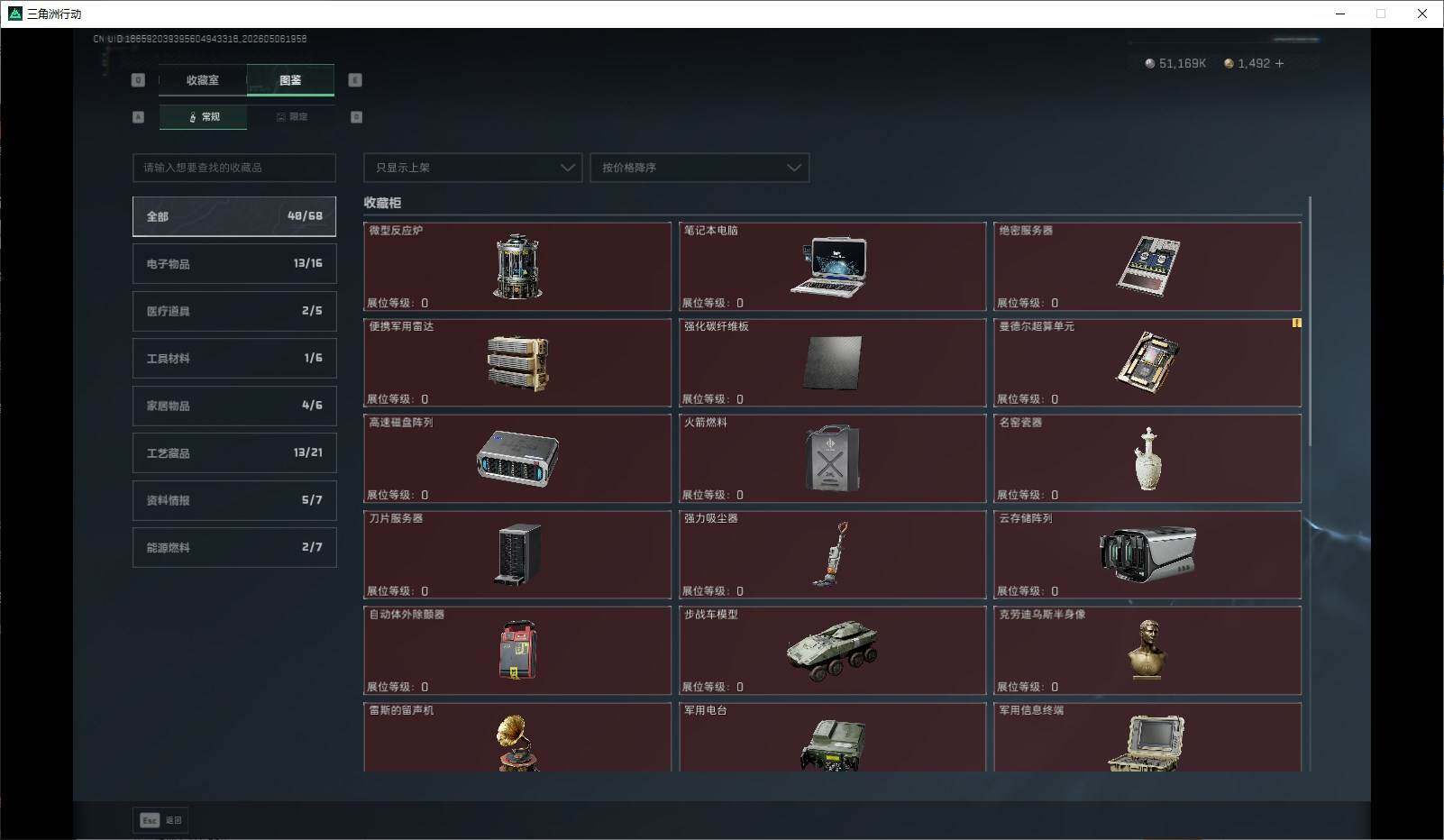1444x840 pixels.
Task: Select the 常规 sub-tab
Action: (x=203, y=117)
